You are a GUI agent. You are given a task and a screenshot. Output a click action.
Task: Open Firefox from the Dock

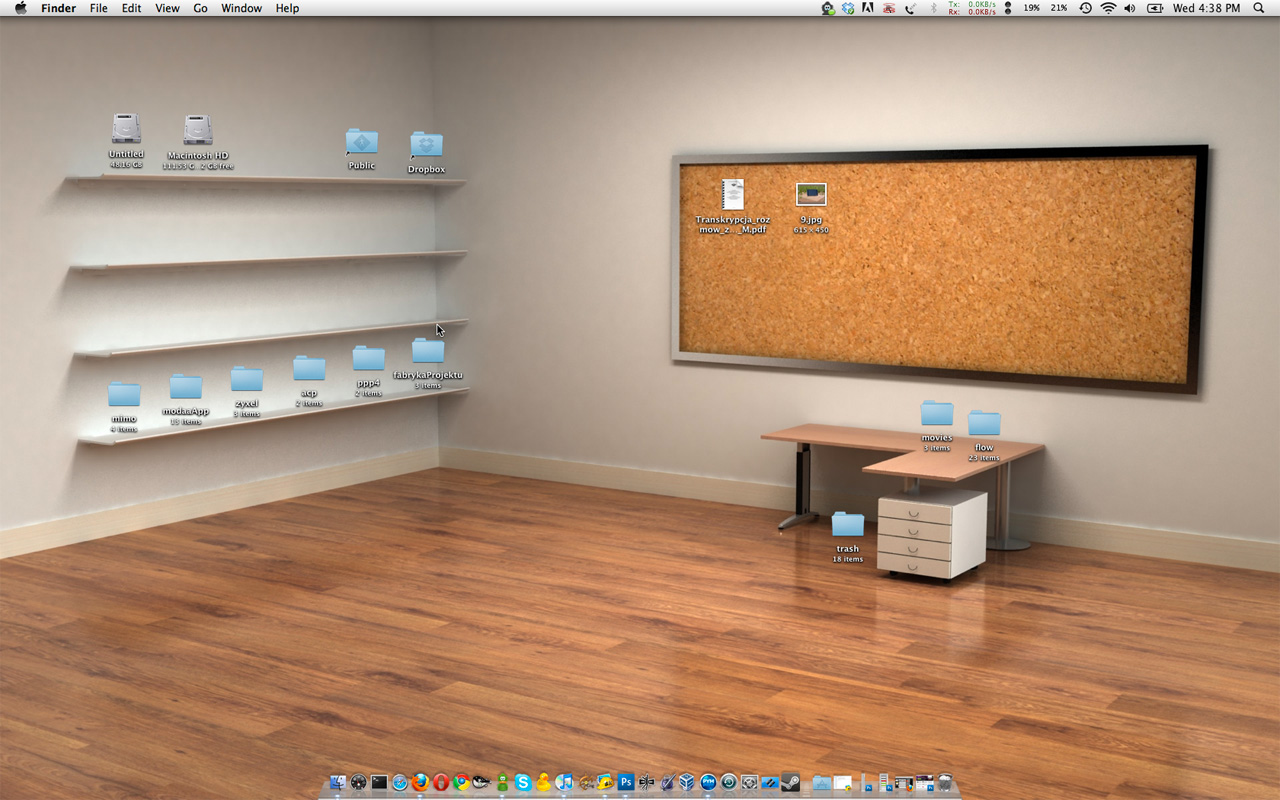(420, 782)
